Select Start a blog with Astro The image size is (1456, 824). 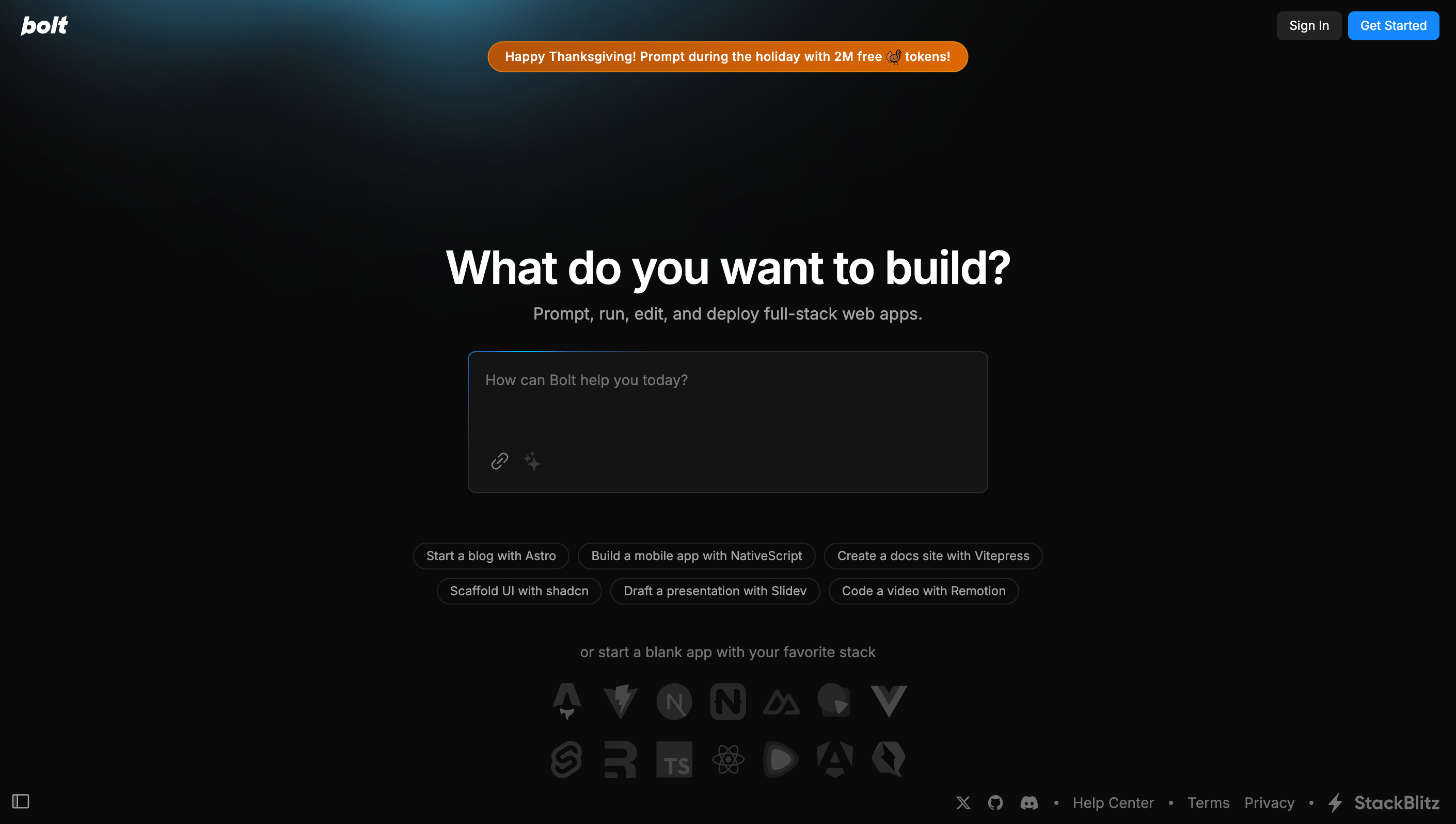coord(490,556)
